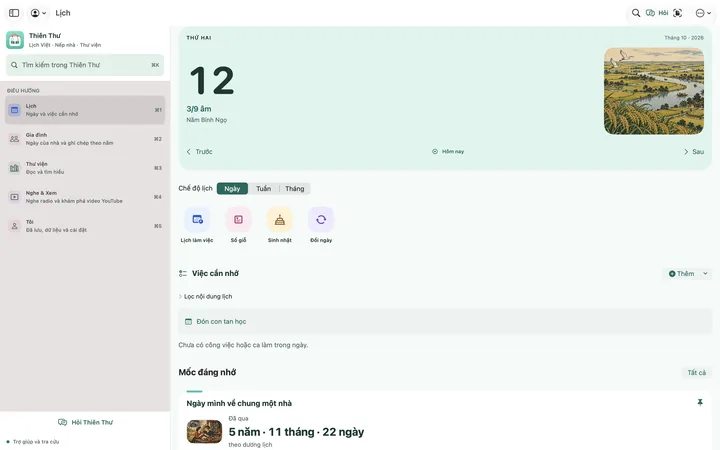The height and width of the screenshot is (450, 720).
Task: Open Lịch làm việc shortcut icon
Action: point(197,219)
